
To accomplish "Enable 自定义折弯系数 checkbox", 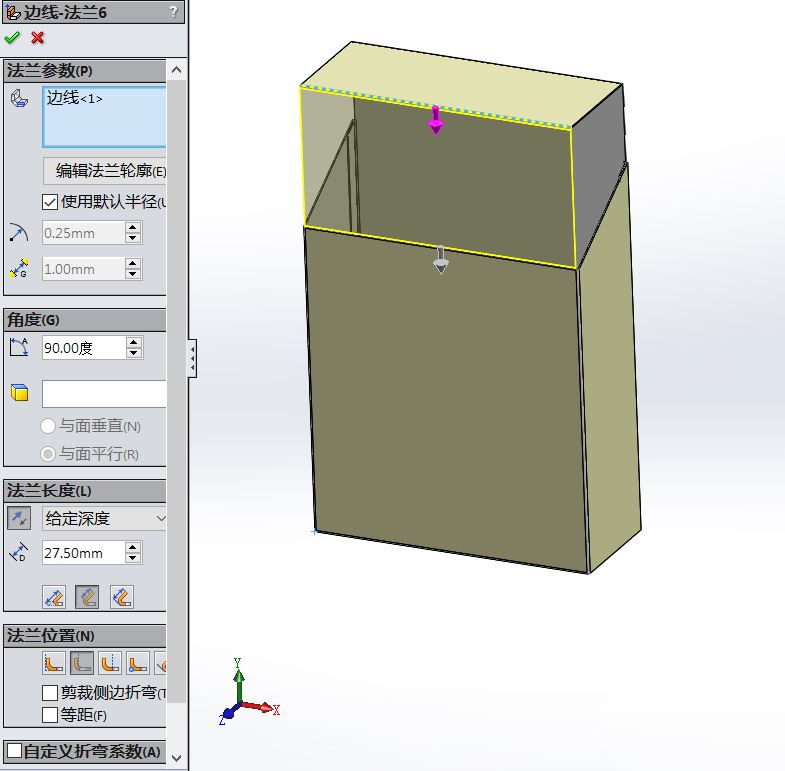I will point(14,751).
